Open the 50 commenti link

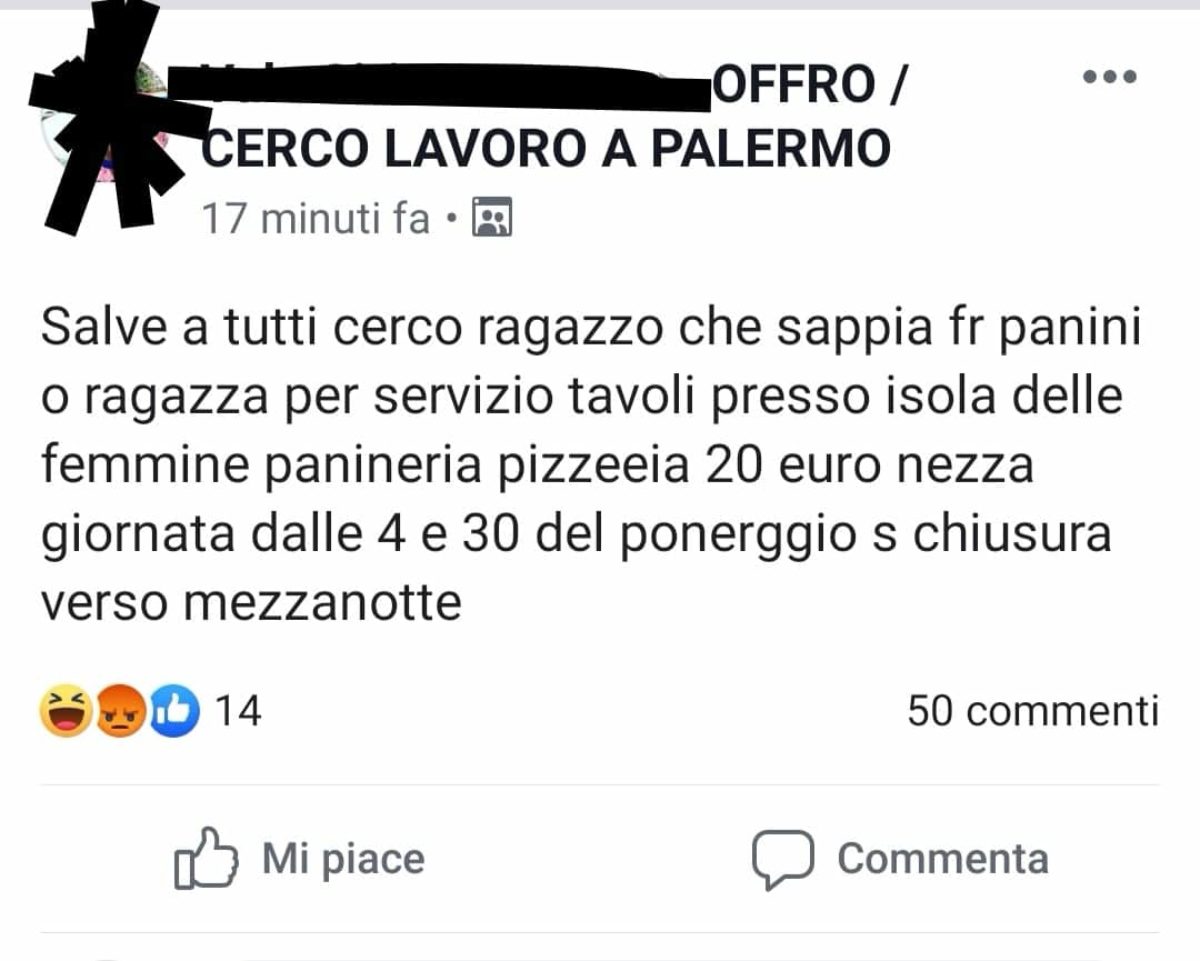(1033, 711)
